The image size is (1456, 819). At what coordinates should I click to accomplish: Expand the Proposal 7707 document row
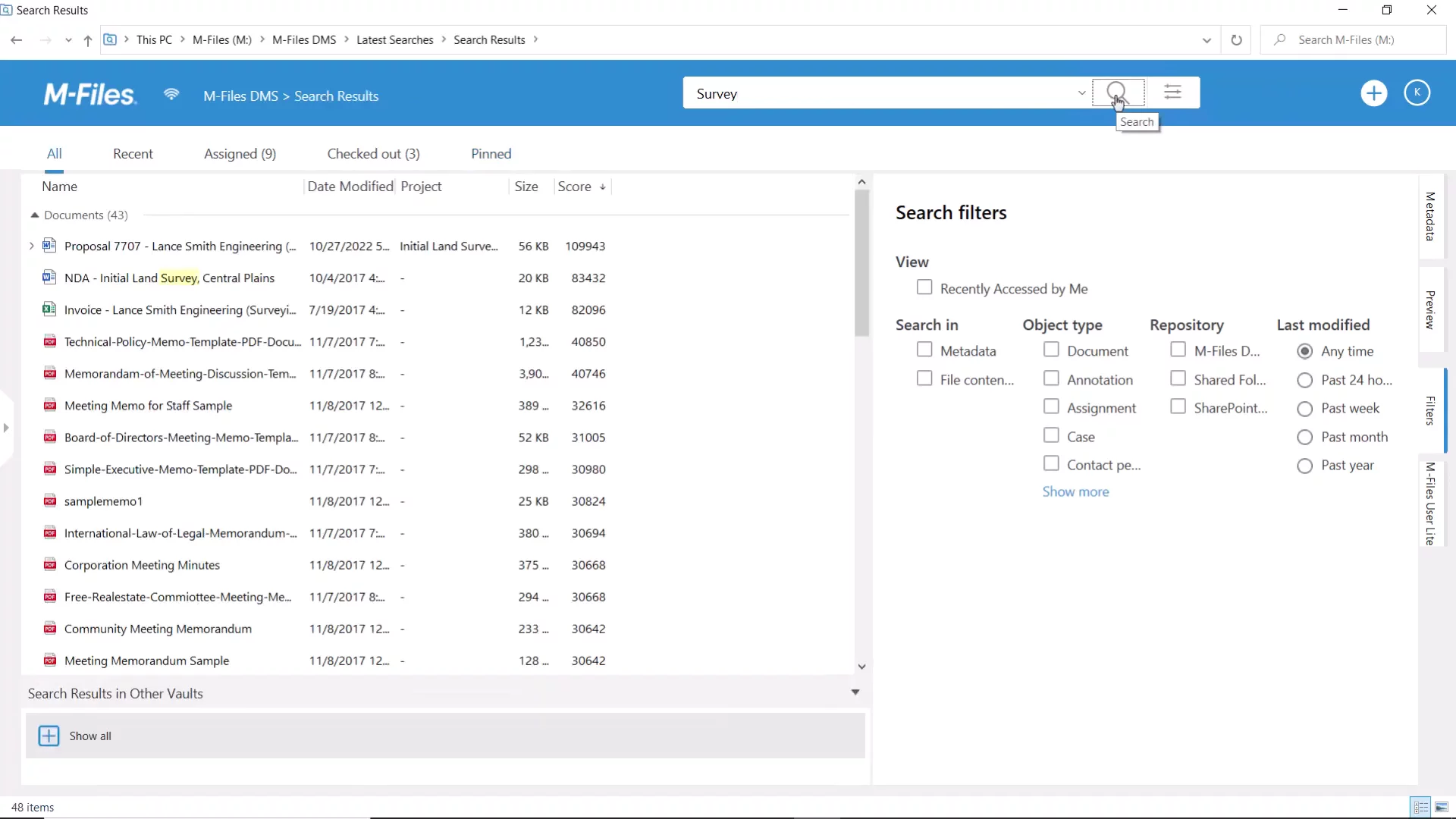[31, 246]
